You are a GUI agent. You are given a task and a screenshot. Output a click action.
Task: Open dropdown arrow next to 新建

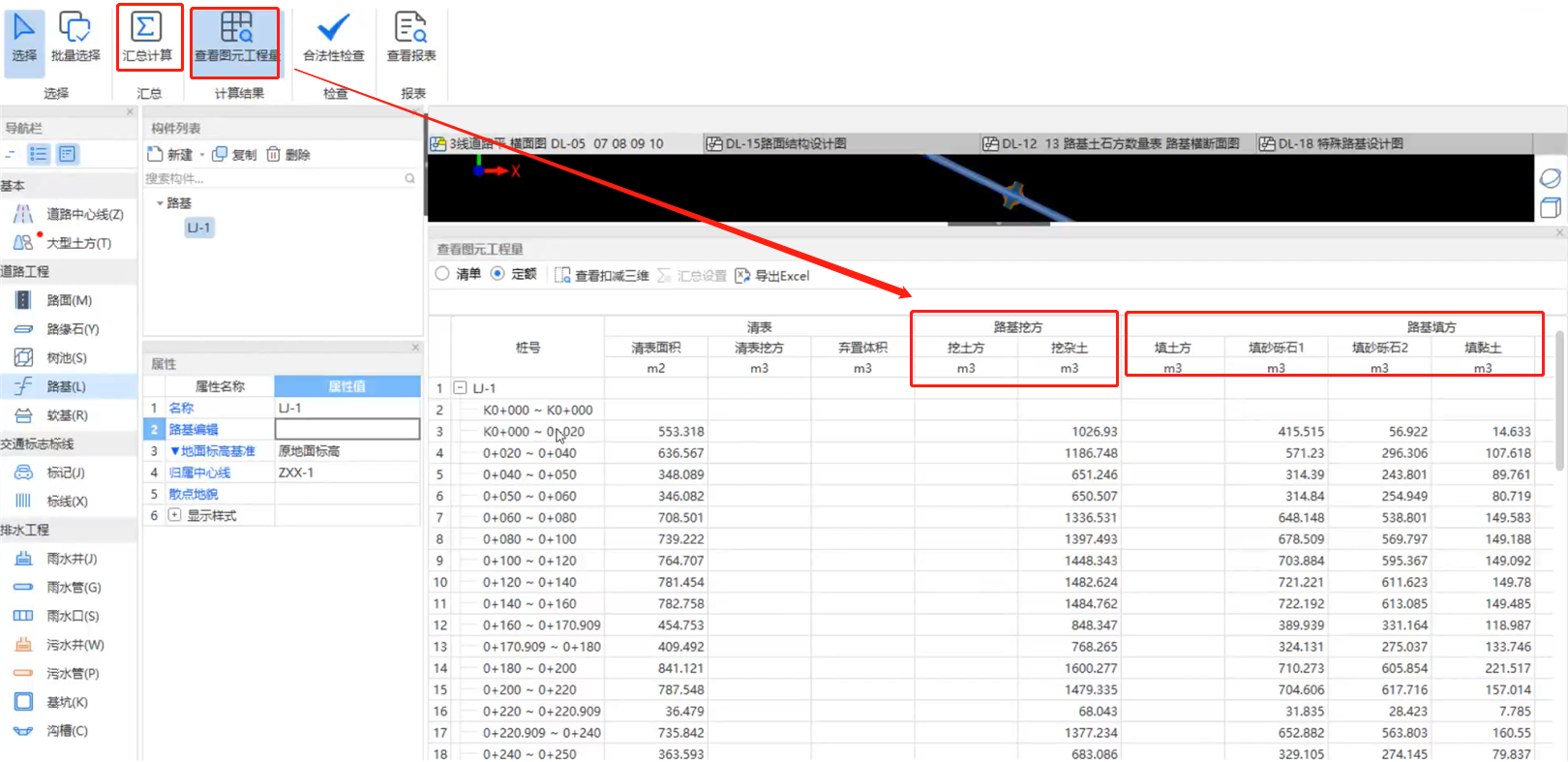[202, 155]
